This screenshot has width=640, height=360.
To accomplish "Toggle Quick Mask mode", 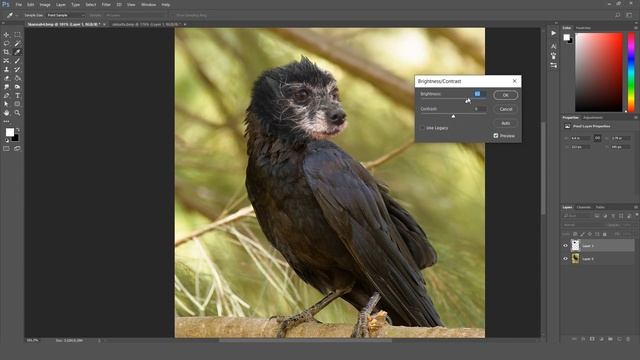I will pyautogui.click(x=6, y=149).
